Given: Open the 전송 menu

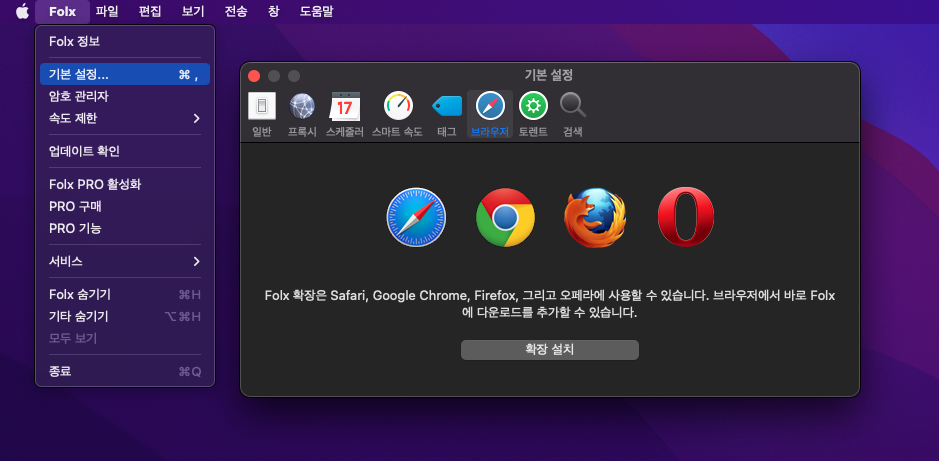Looking at the screenshot, I should 236,11.
